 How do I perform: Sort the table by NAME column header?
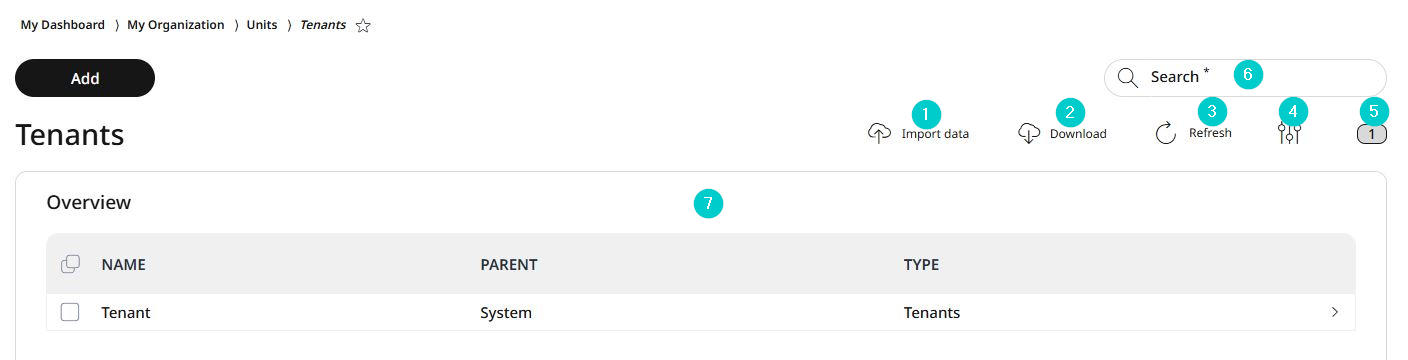[x=124, y=265]
